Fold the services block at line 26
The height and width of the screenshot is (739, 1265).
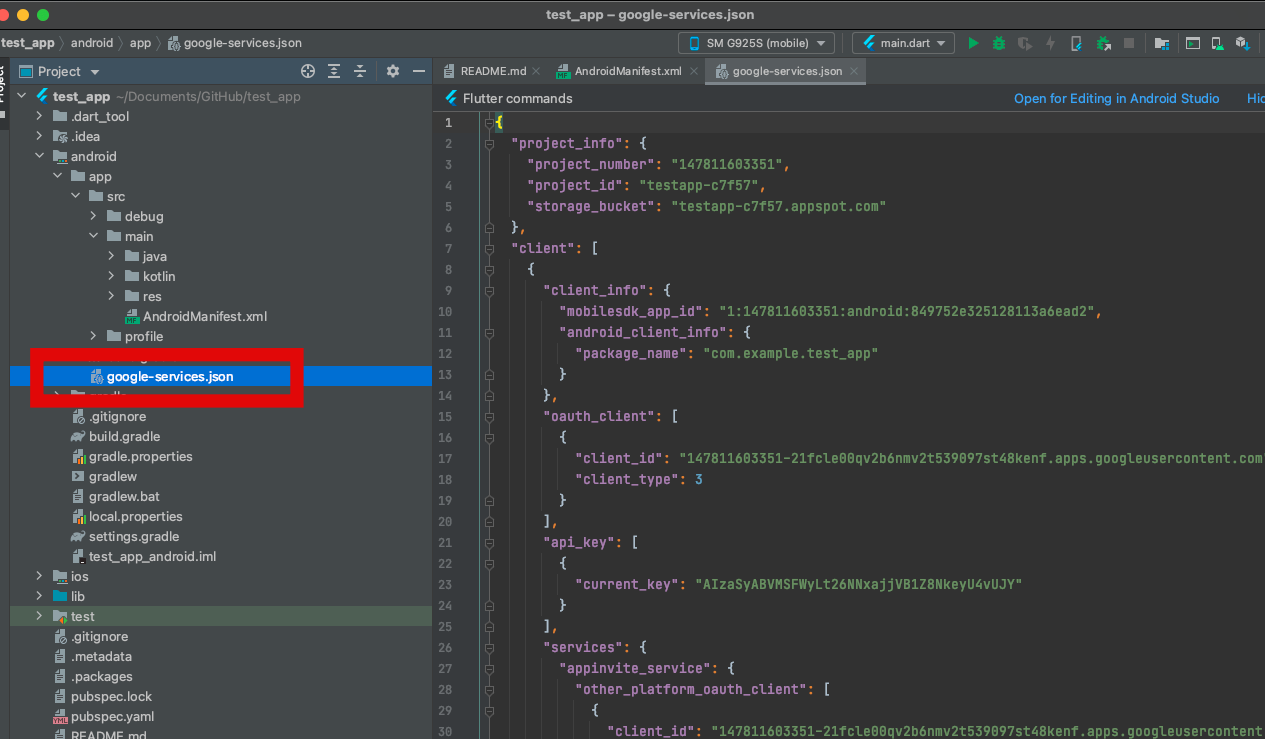pos(489,647)
